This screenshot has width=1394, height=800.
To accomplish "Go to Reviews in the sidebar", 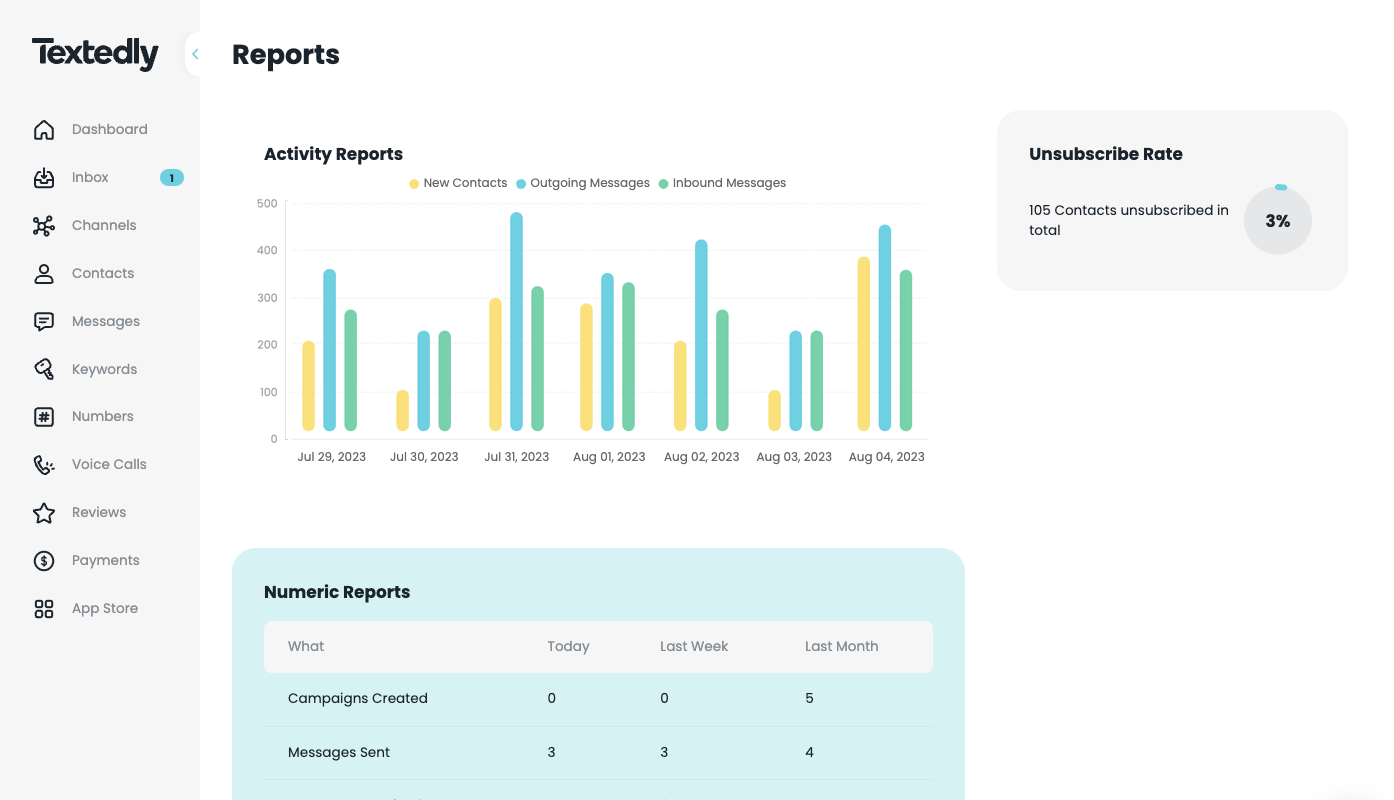I will pos(99,512).
